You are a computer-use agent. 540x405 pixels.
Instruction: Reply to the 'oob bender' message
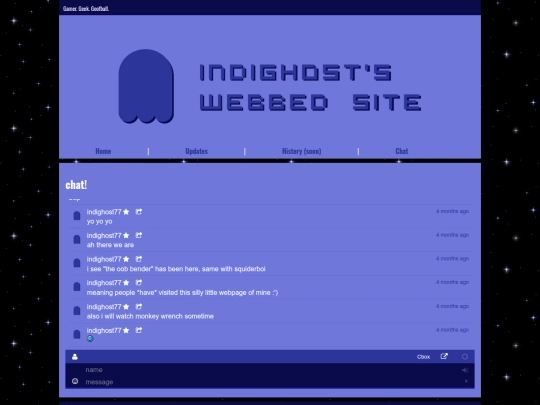coord(138,259)
